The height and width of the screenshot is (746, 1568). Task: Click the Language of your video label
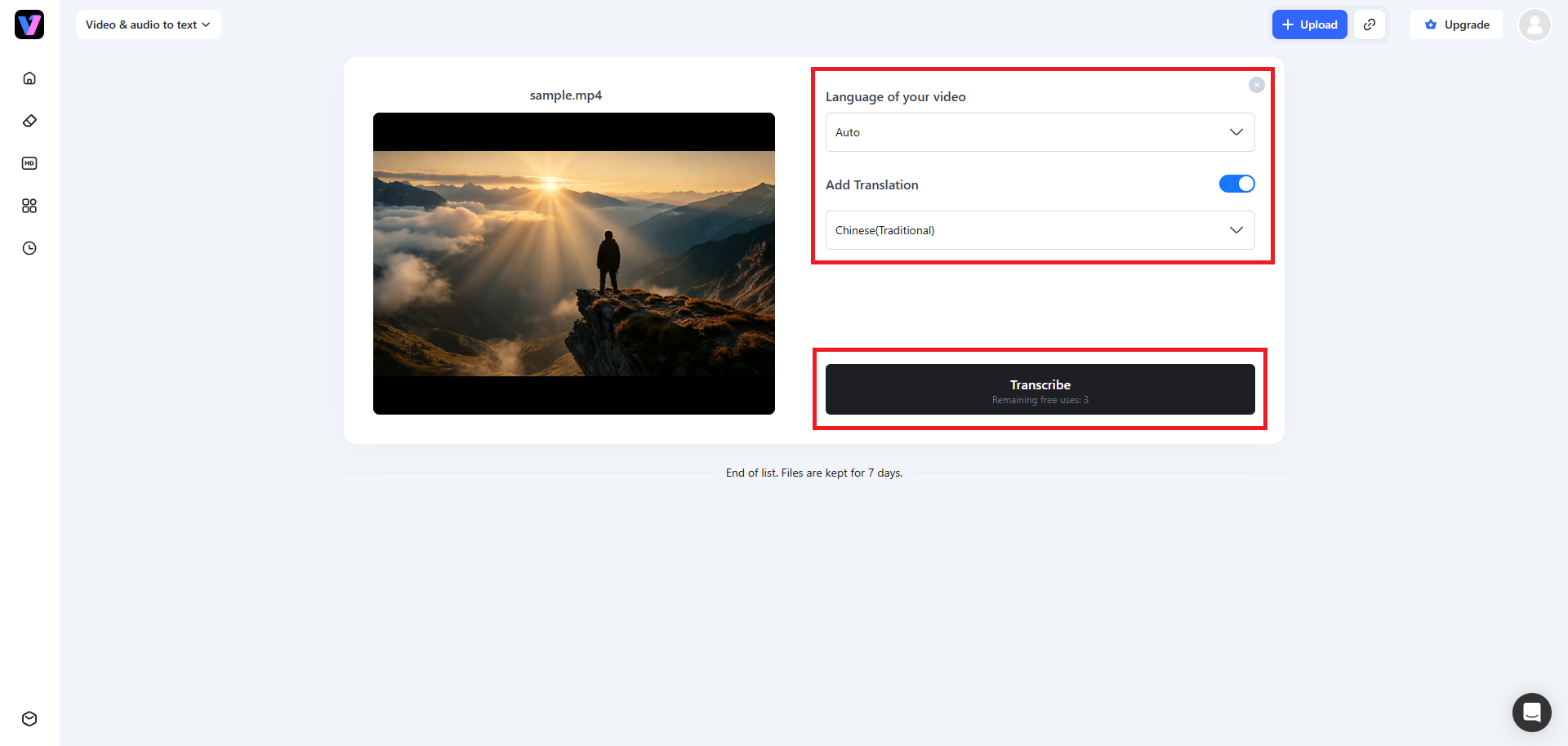[x=895, y=97]
